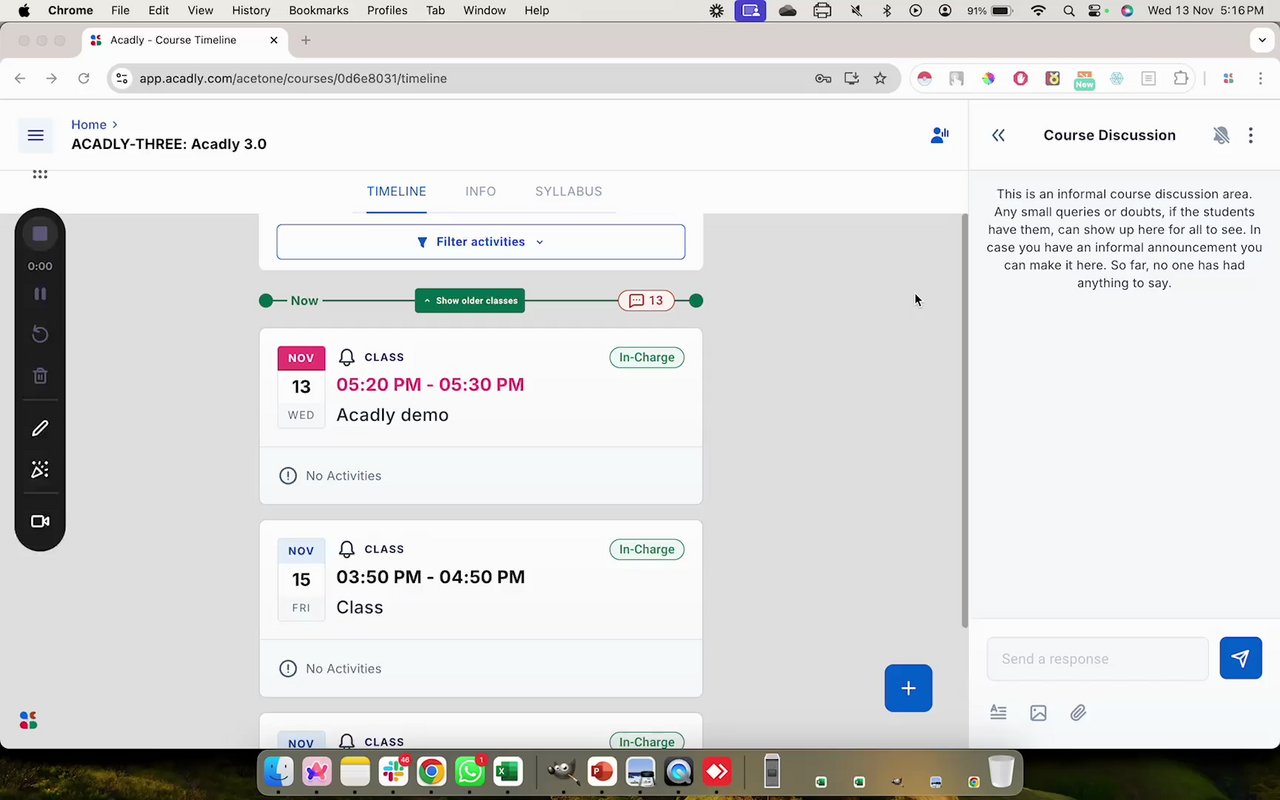Image resolution: width=1280 pixels, height=800 pixels.
Task: Open the comments badge showing 13
Action: pyautogui.click(x=646, y=300)
